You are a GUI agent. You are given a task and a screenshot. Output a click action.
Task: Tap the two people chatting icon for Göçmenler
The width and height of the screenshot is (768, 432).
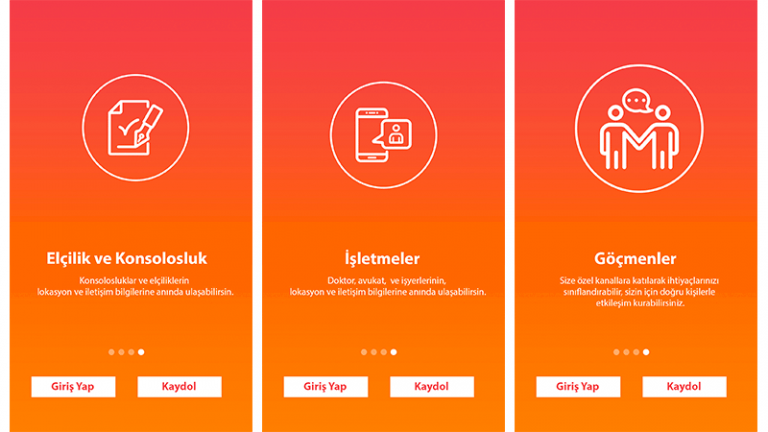[639, 128]
